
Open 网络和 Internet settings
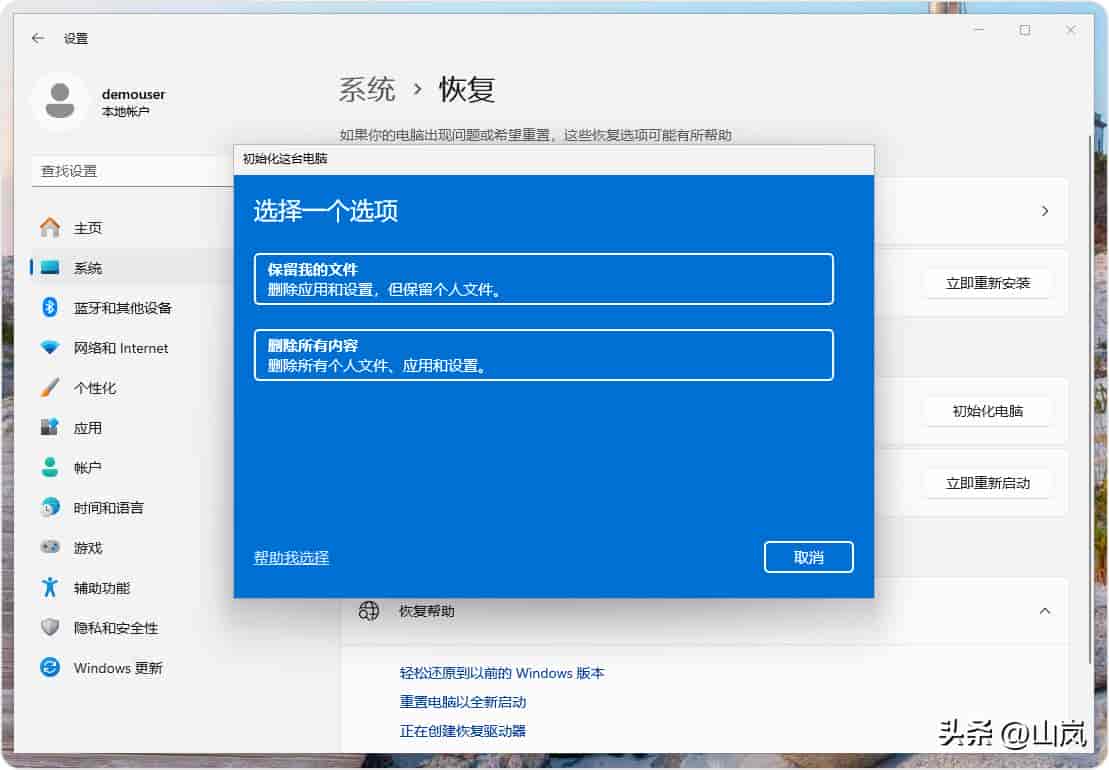tap(121, 348)
